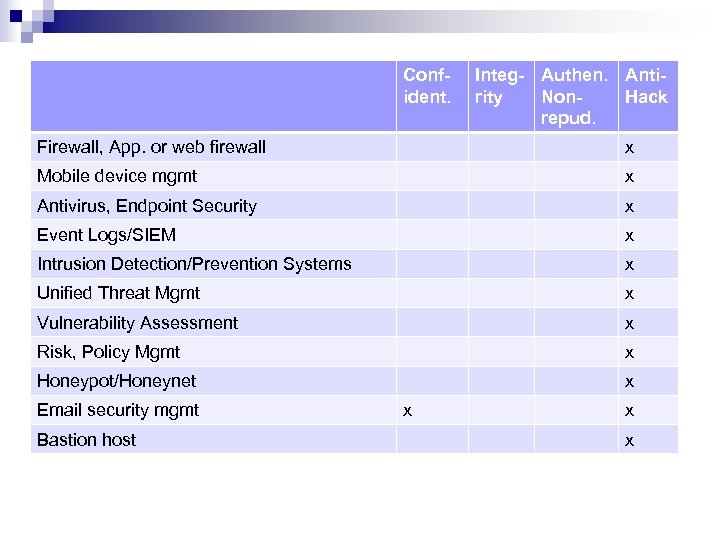Click 'Intrusion Detection/Prevention Systems' row label

click(194, 264)
